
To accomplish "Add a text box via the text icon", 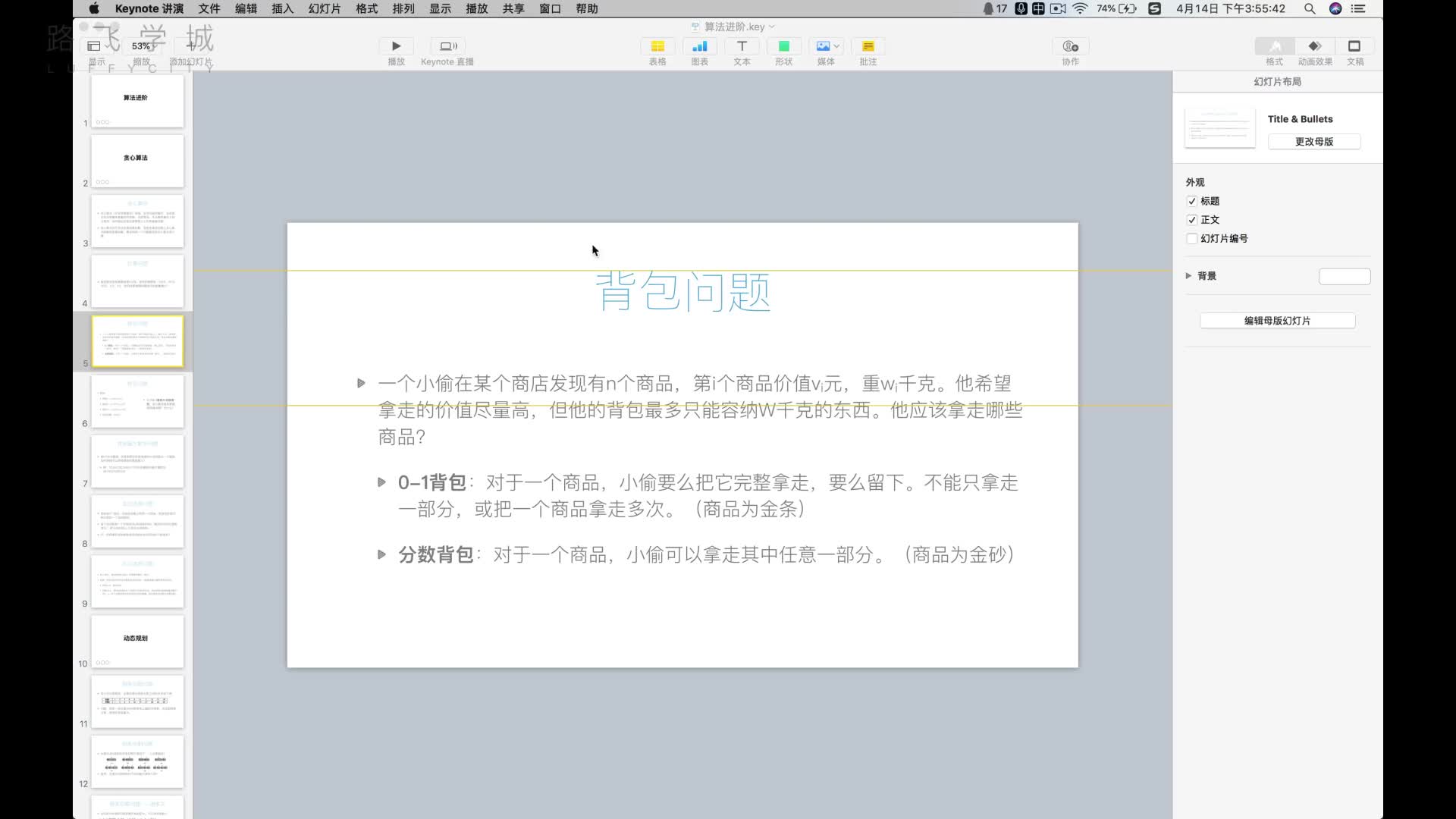I will tap(742, 46).
